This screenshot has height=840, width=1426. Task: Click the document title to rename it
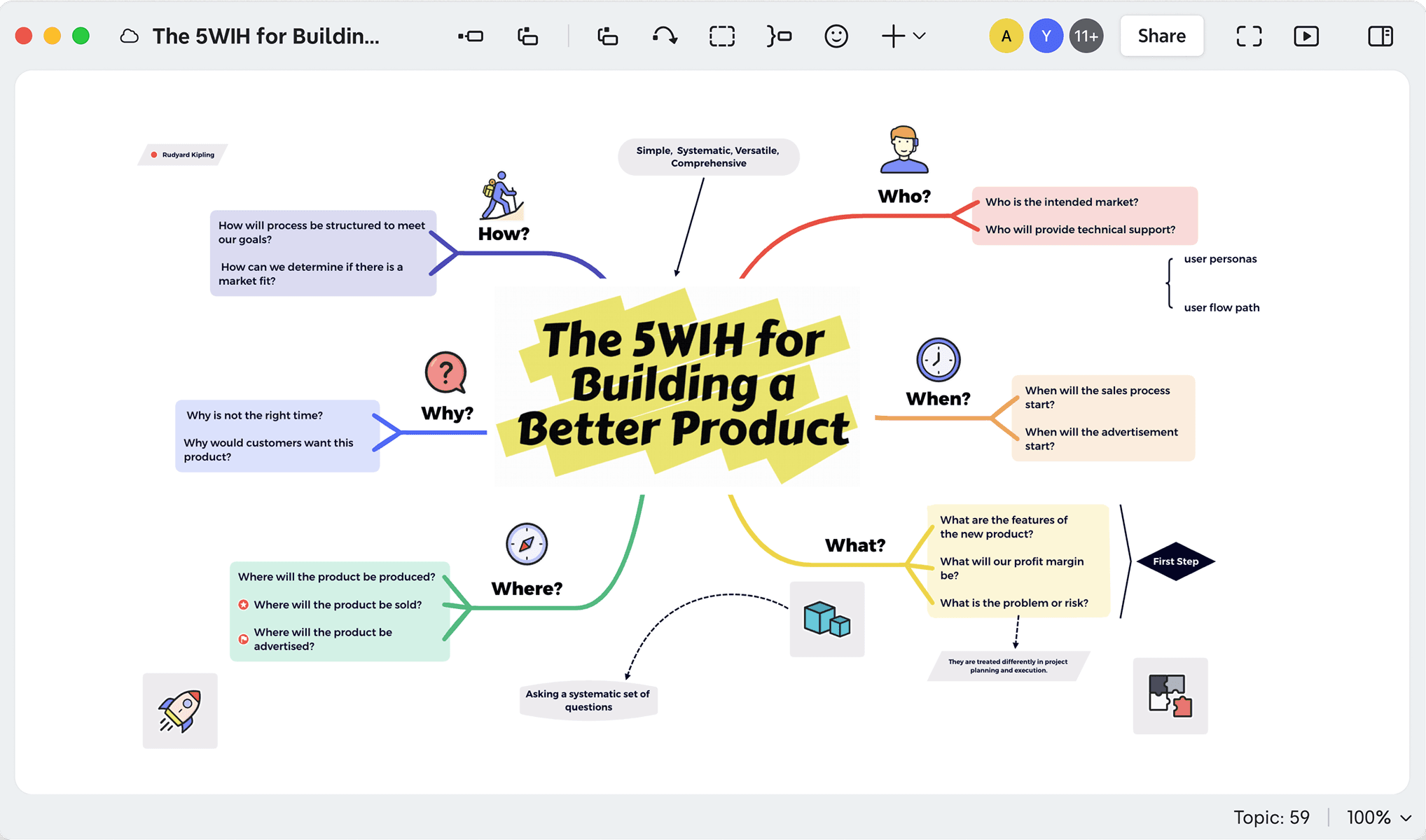point(266,36)
